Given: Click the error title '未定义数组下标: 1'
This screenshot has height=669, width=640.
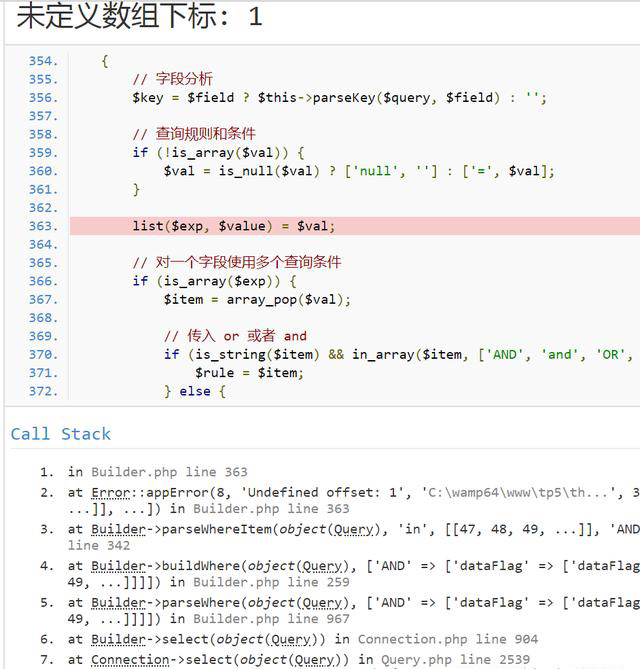Looking at the screenshot, I should 139,16.
